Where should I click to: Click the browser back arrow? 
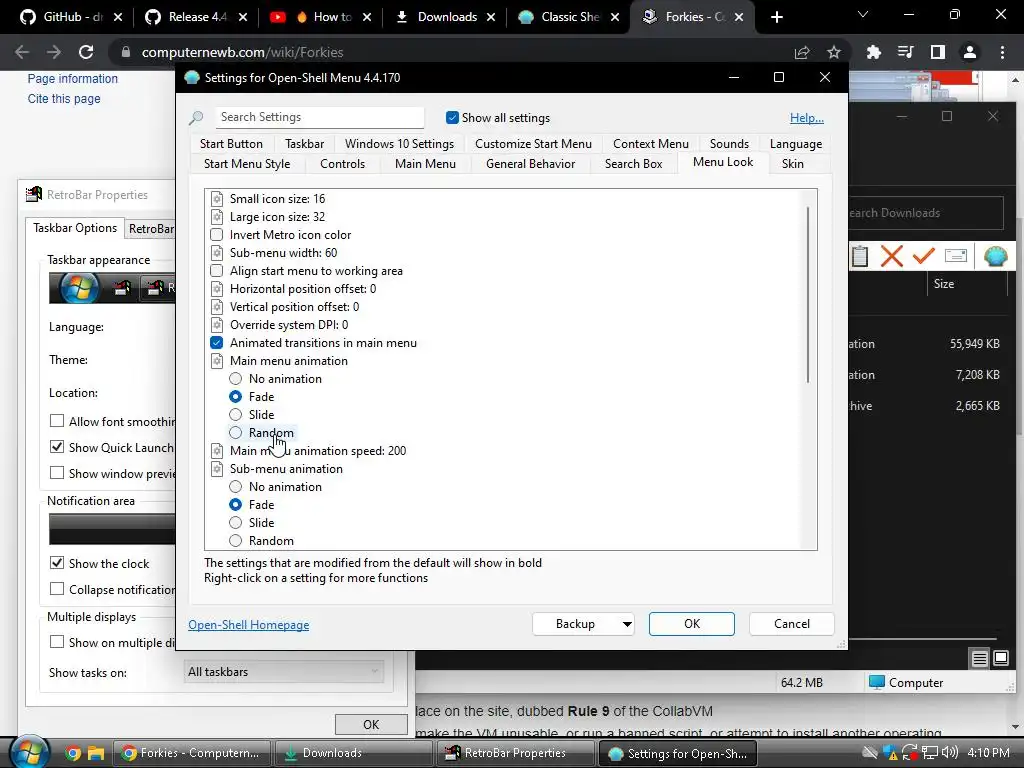coord(22,52)
